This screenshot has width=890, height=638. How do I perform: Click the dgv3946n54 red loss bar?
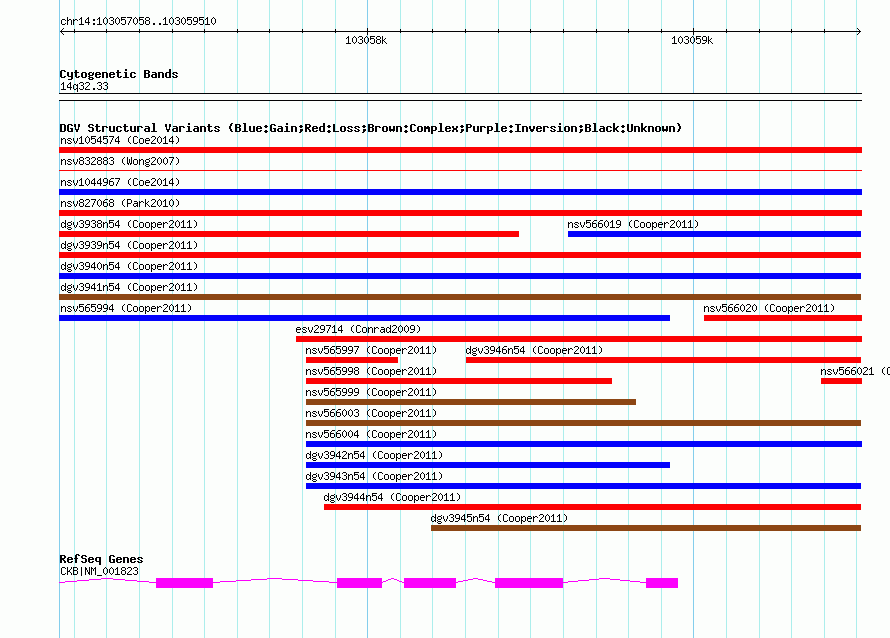(x=664, y=360)
